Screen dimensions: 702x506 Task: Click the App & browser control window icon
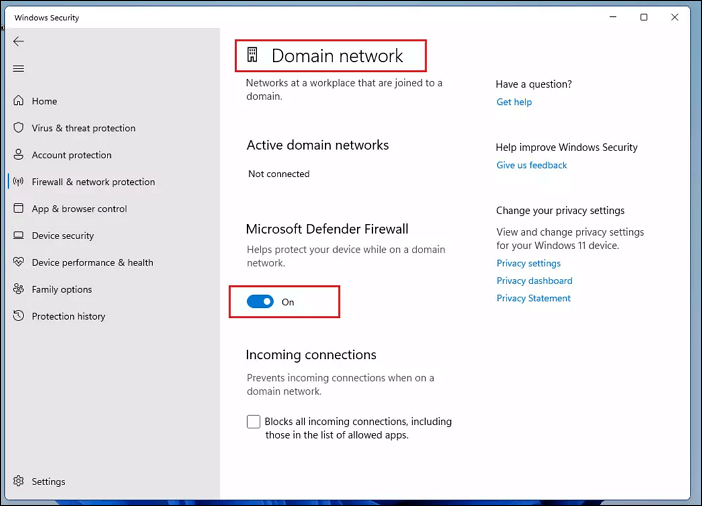point(18,208)
